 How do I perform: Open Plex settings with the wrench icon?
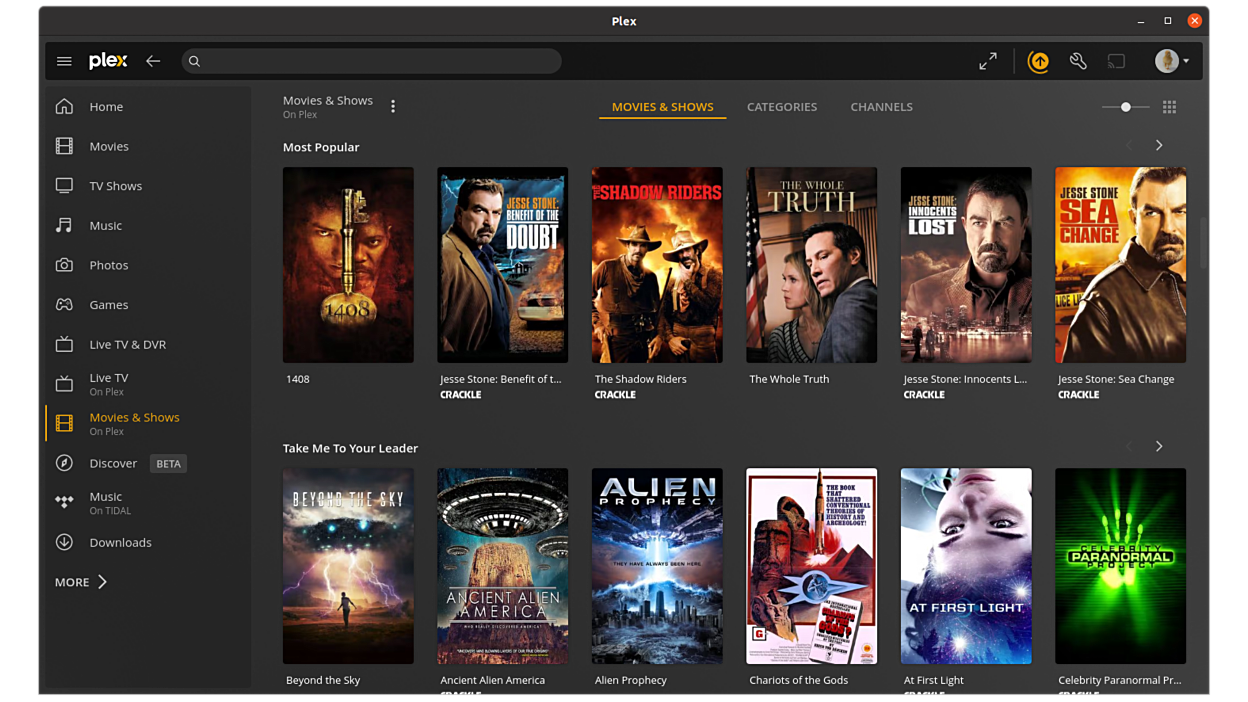click(x=1077, y=61)
